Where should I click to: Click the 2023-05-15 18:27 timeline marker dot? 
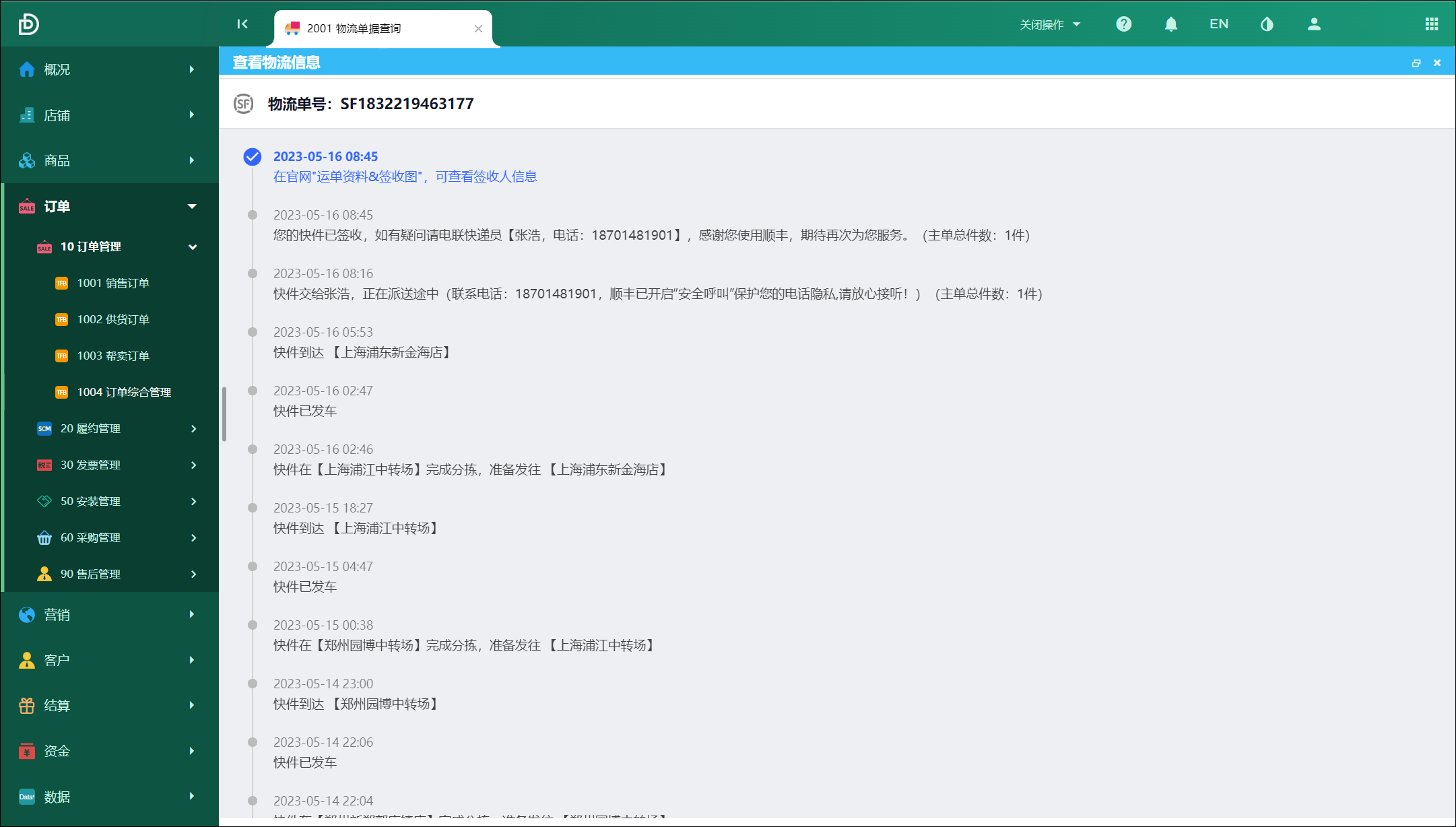click(253, 508)
